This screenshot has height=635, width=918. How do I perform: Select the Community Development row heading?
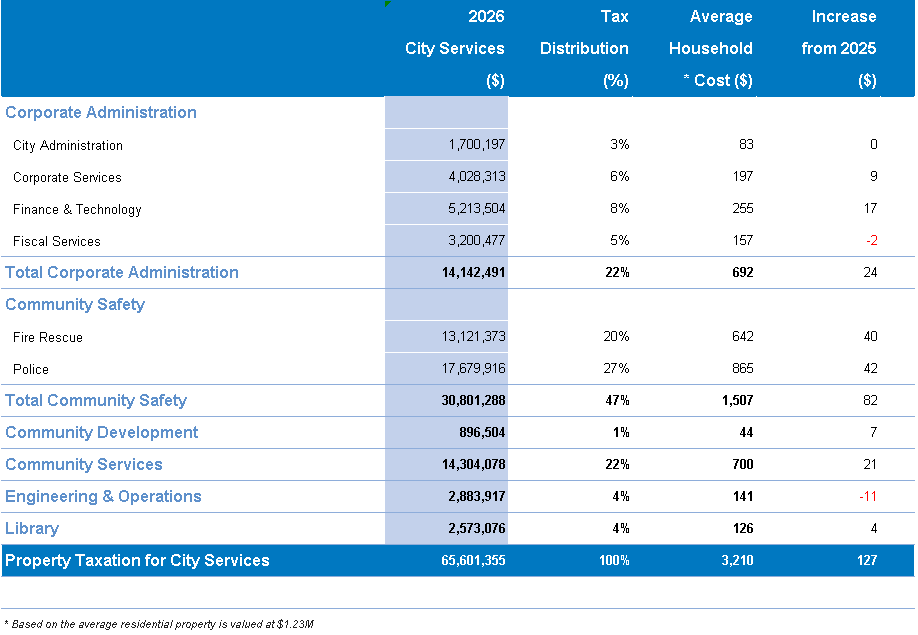pos(102,433)
